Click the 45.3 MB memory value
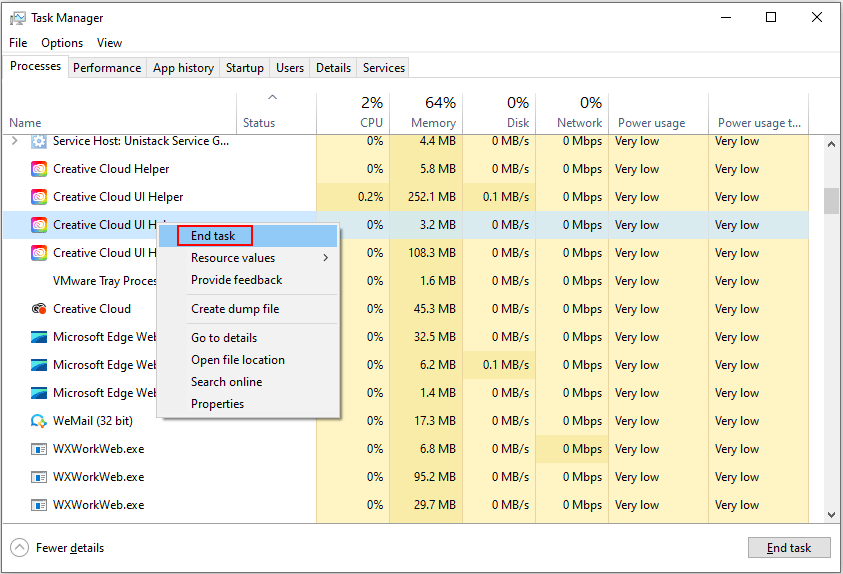843x574 pixels. pos(435,309)
